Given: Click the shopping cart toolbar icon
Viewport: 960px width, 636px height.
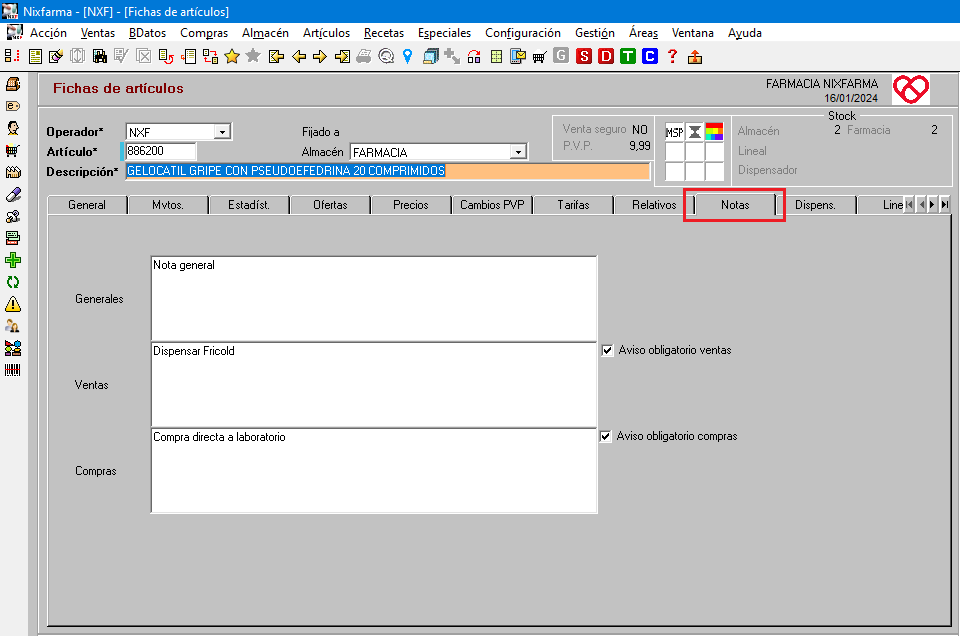Looking at the screenshot, I should point(539,58).
